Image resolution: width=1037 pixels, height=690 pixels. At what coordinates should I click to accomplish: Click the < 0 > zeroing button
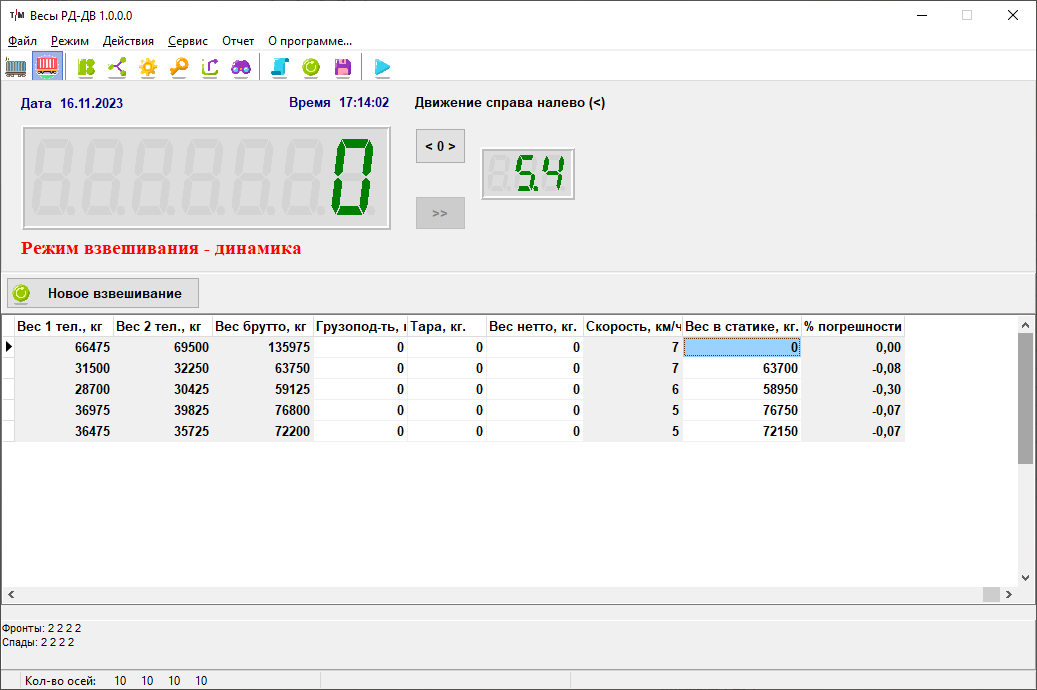pos(440,146)
